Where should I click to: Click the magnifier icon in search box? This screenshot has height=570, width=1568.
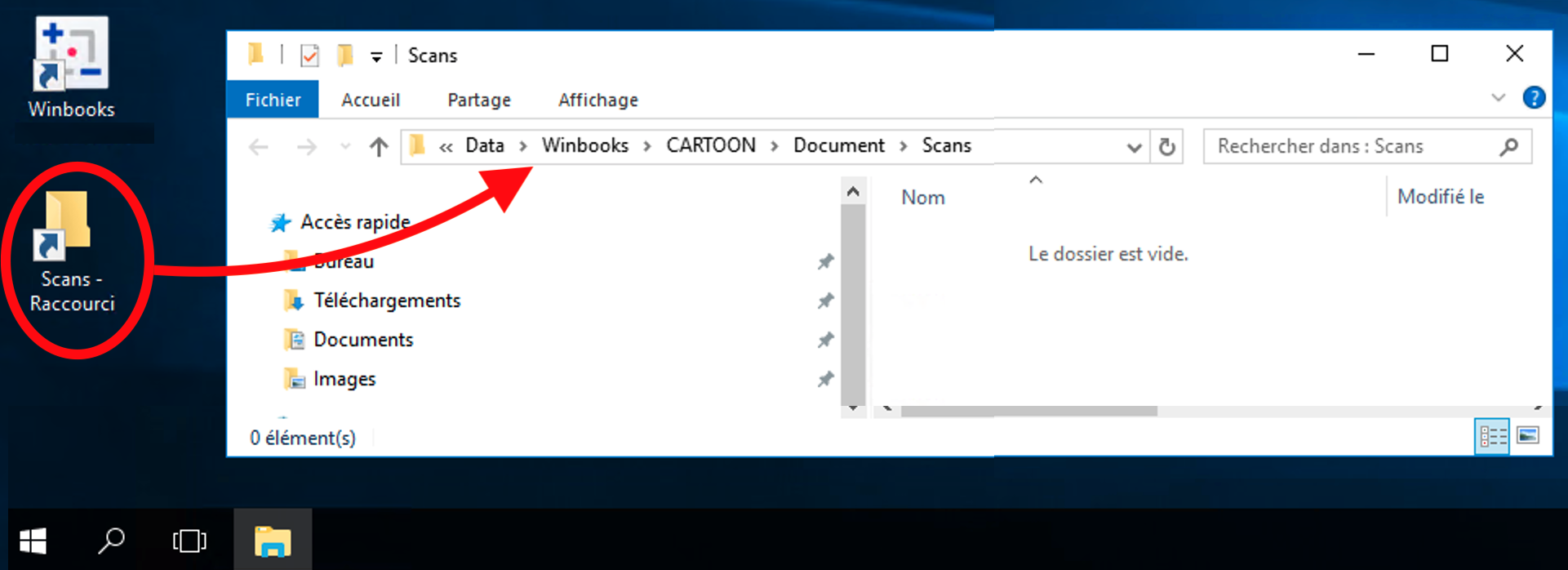1509,147
